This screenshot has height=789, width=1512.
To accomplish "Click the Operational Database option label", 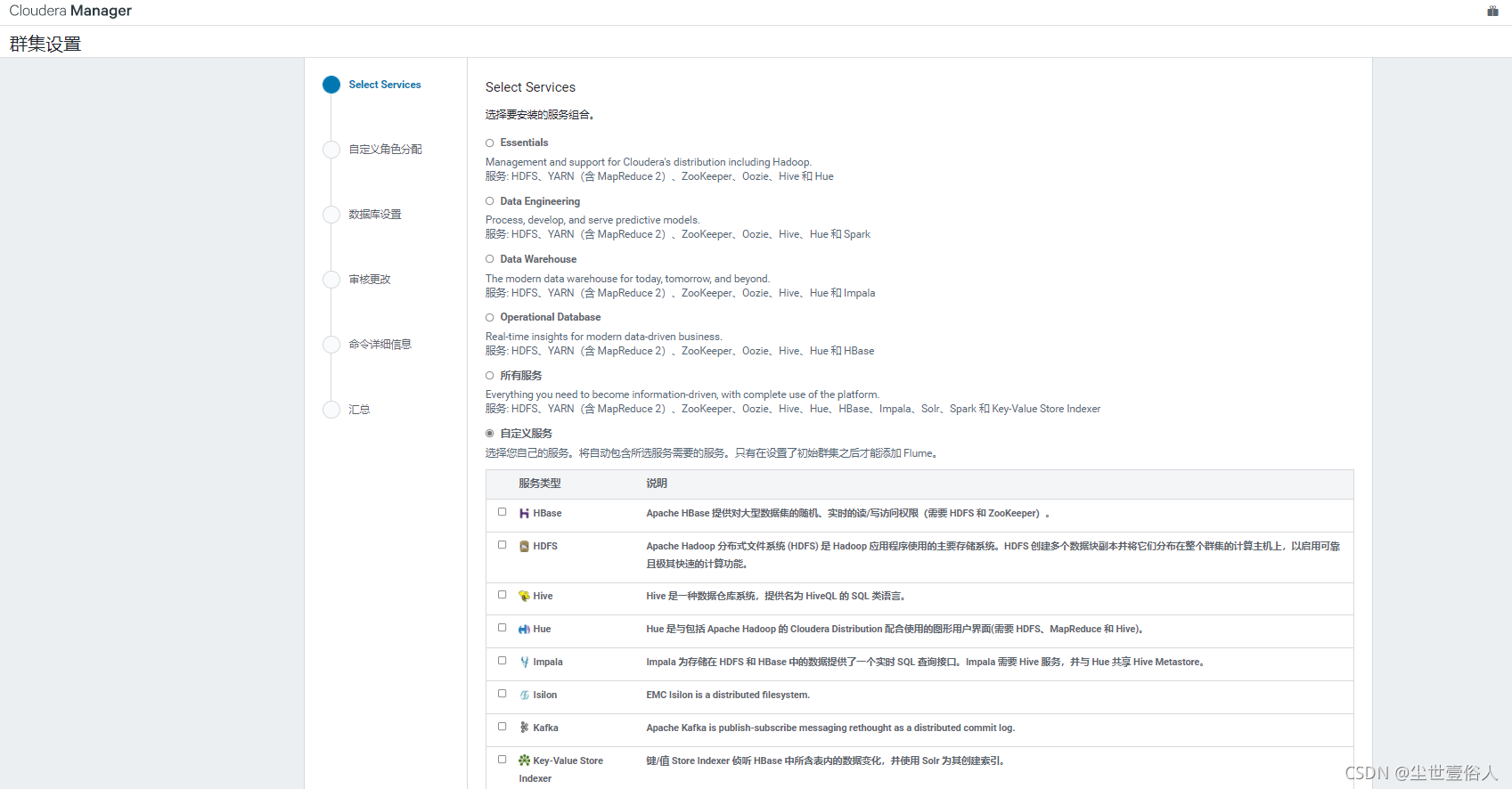I will point(551,317).
